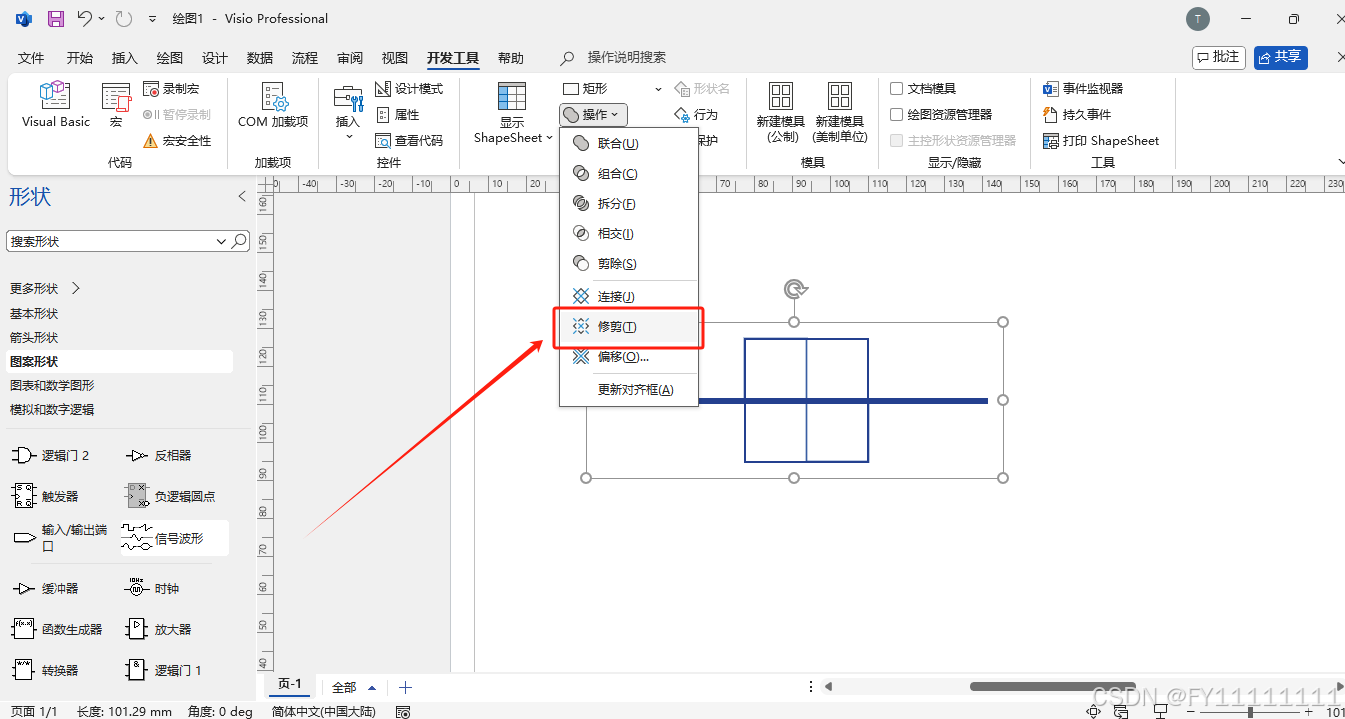Click the zoom slider handle in the status bar
The height and width of the screenshot is (719, 1345).
tap(1250, 712)
